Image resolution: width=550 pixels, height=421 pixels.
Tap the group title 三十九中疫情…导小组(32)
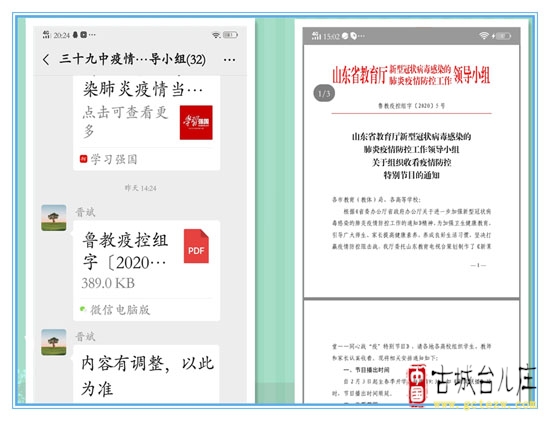point(133,59)
